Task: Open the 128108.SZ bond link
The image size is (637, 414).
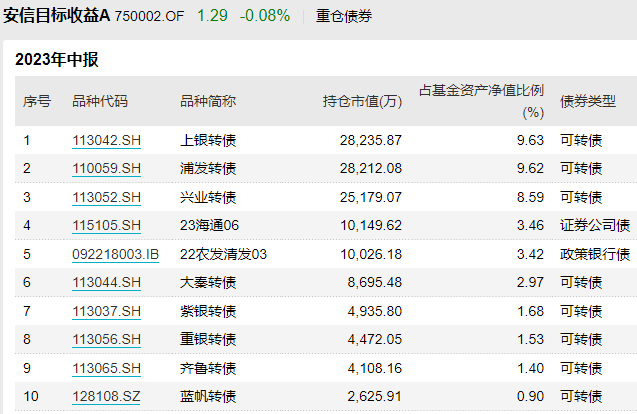Action: [x=107, y=397]
